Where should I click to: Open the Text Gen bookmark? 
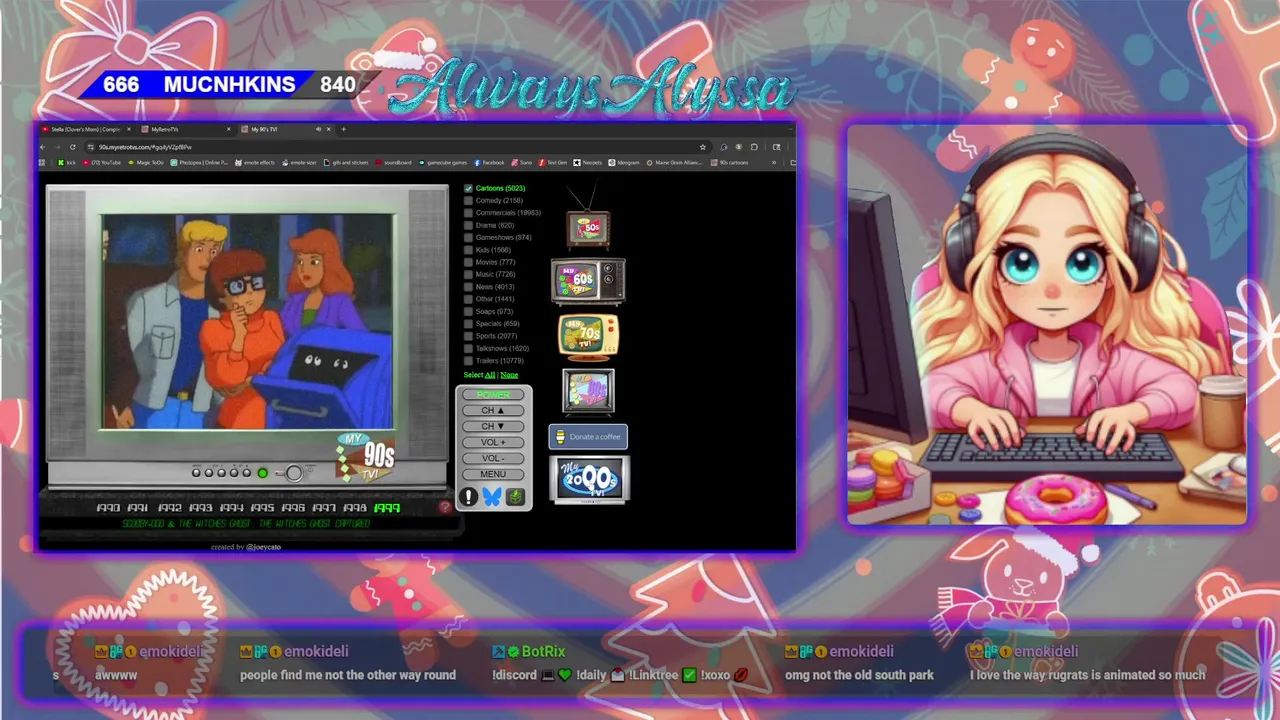click(553, 162)
